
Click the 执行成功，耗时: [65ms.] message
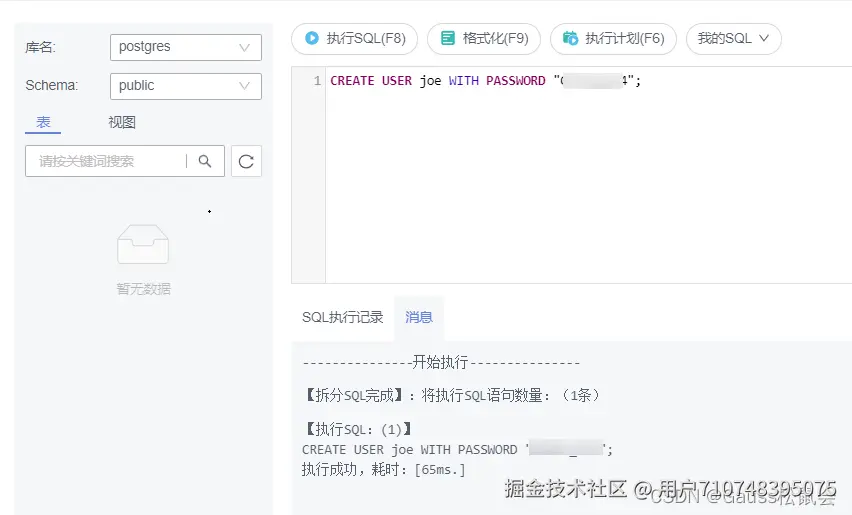(384, 469)
